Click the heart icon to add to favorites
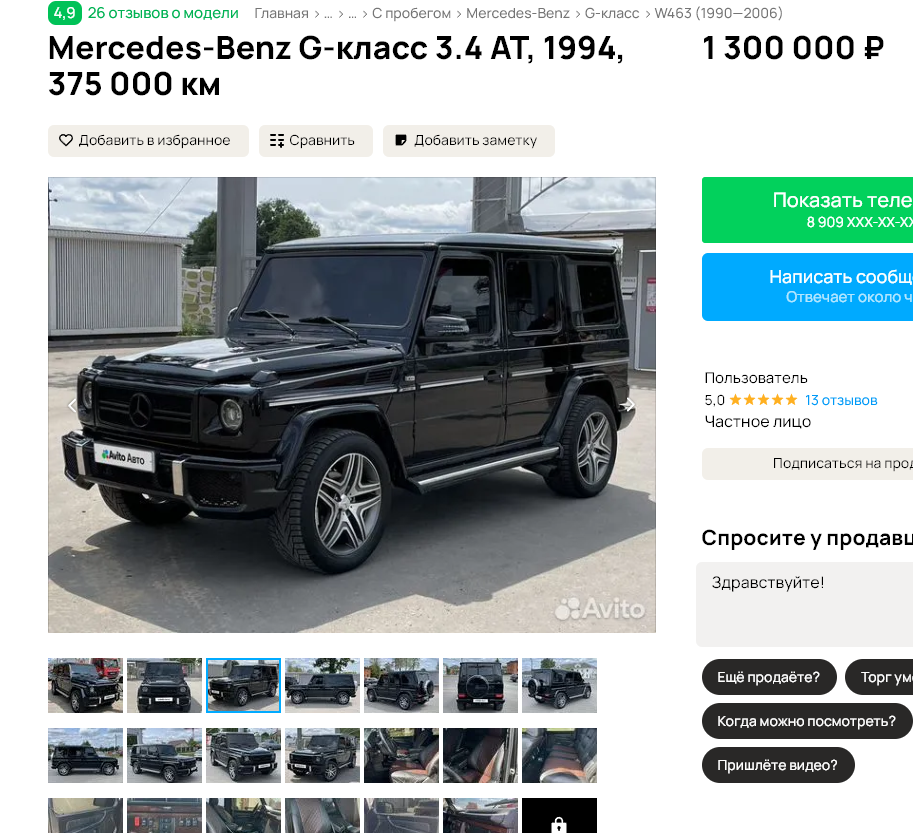The width and height of the screenshot is (913, 833). [66, 140]
